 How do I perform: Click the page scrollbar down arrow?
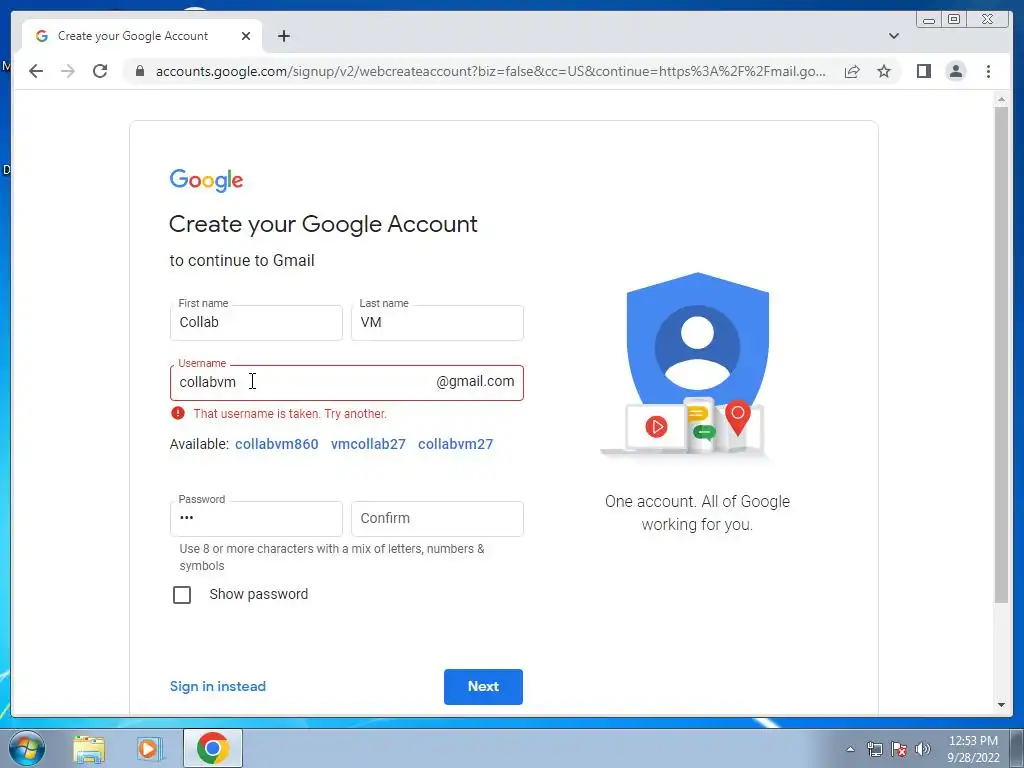pos(1001,705)
